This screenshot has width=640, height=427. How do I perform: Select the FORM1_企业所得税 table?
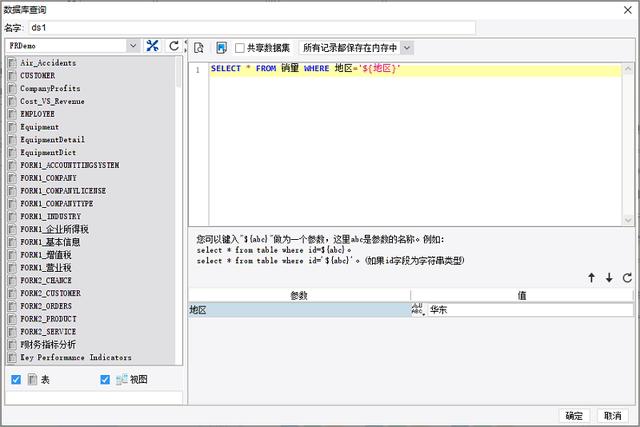[54, 229]
